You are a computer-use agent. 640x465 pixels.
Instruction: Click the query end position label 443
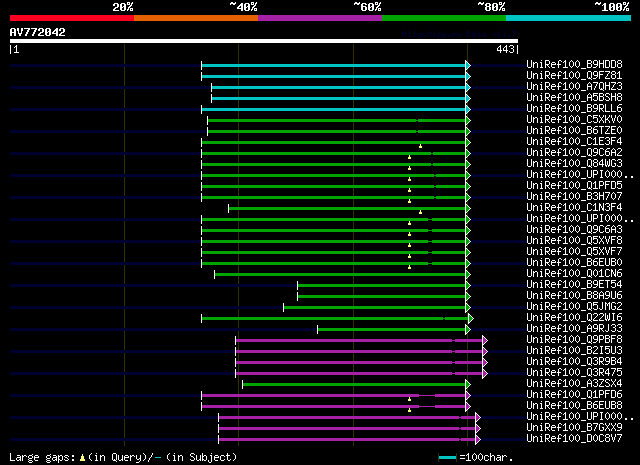pyautogui.click(x=505, y=49)
